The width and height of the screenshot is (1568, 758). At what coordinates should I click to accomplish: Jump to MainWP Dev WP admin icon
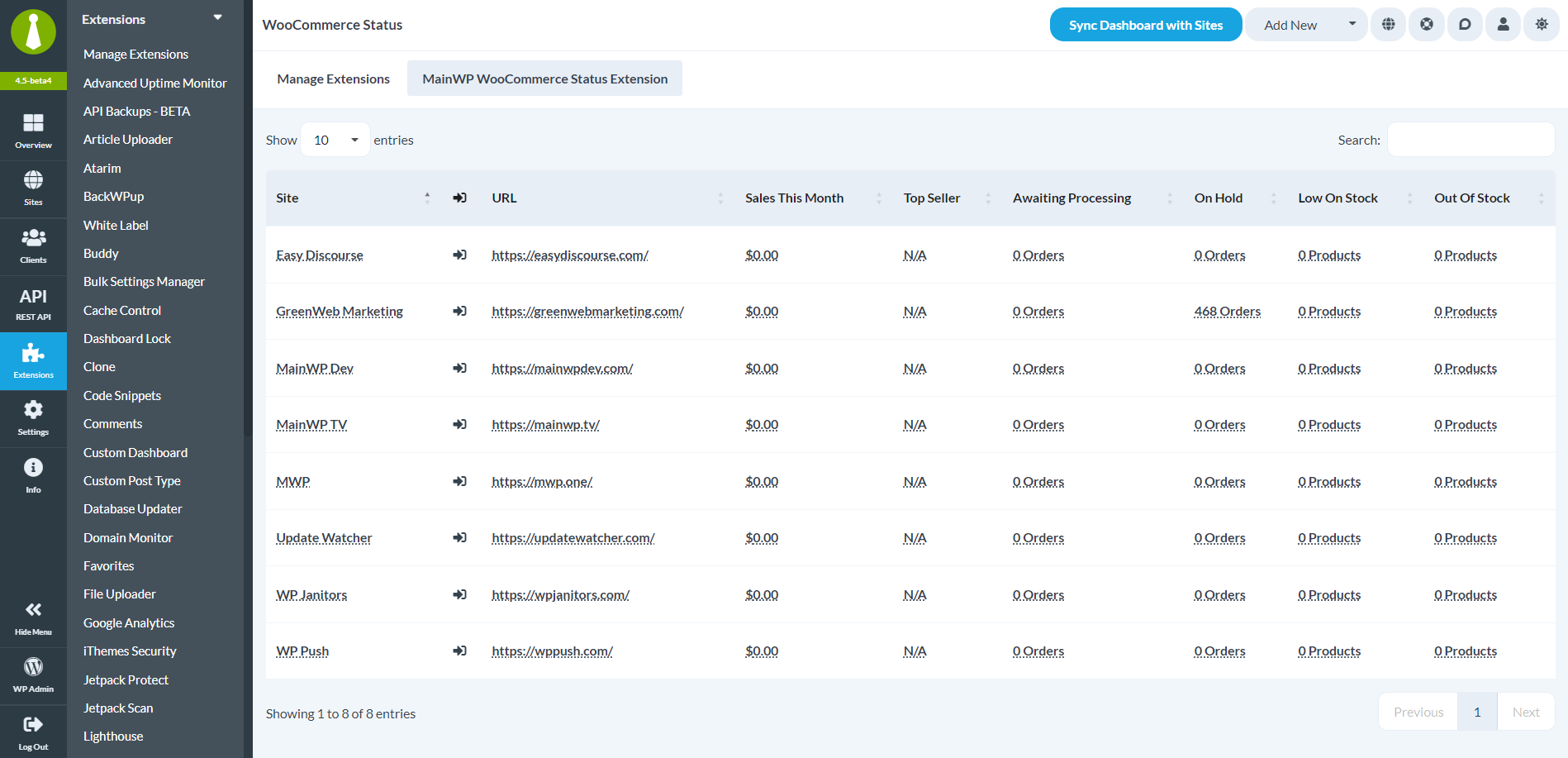click(x=460, y=368)
